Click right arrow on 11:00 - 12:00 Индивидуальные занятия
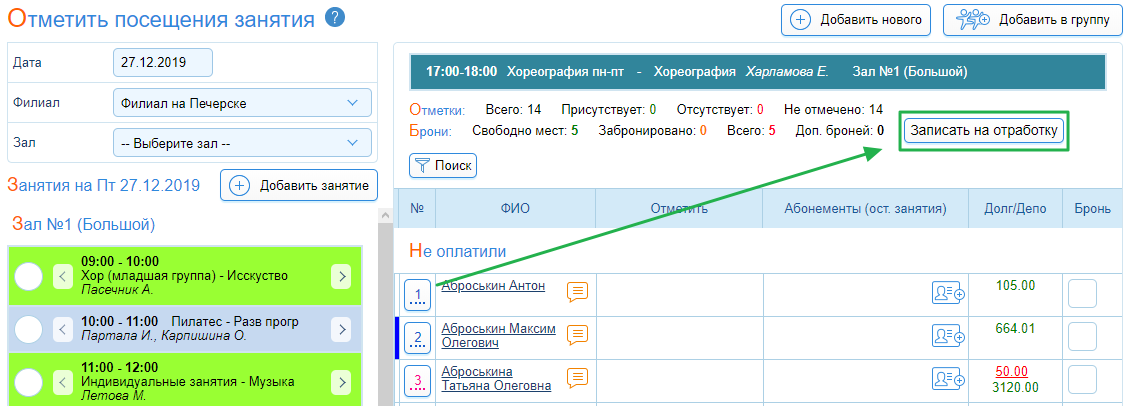 pyautogui.click(x=341, y=382)
